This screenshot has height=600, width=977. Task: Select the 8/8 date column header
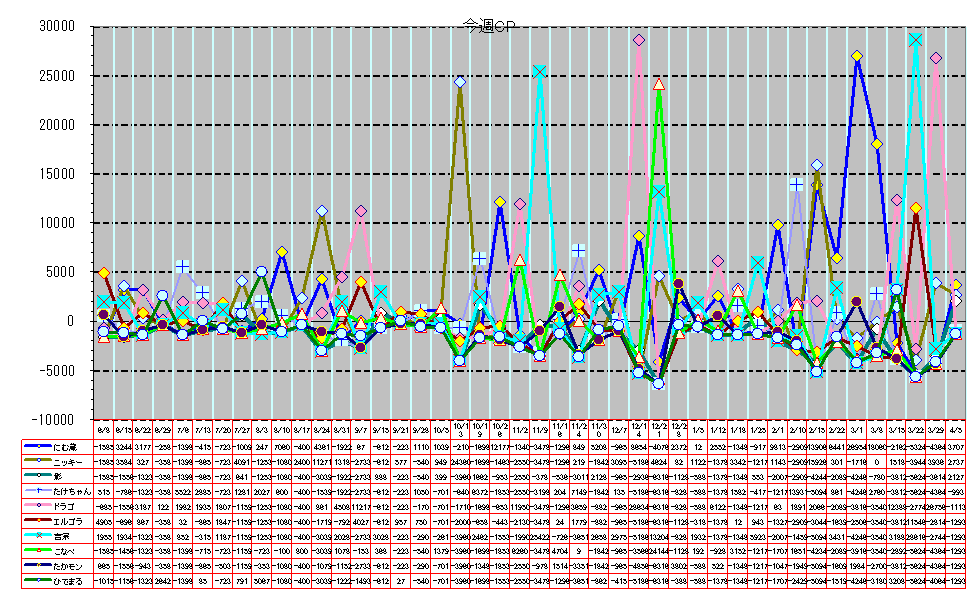point(104,428)
